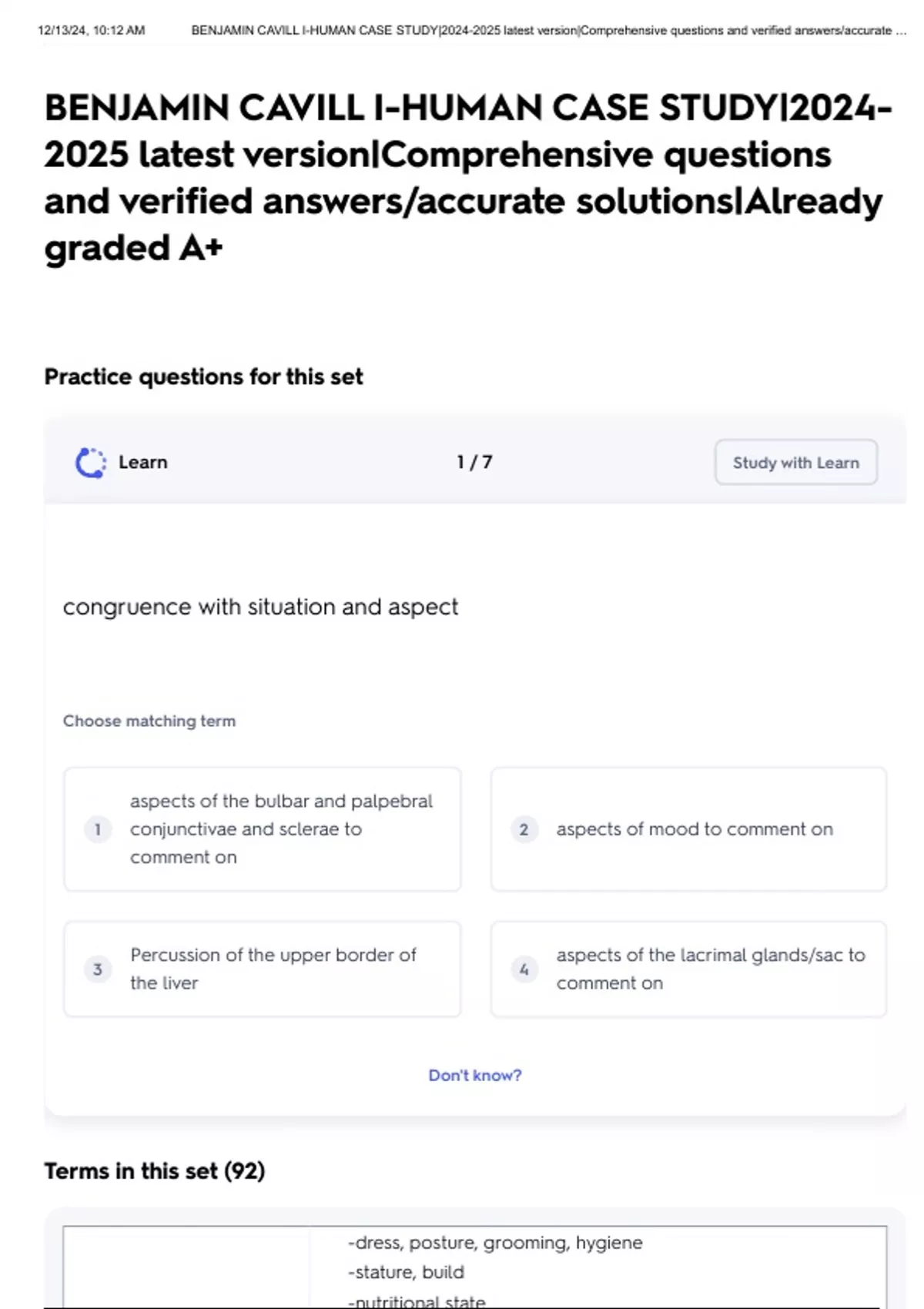Viewport: 924px width, 1309px height.
Task: Click the 1 / 7 question counter
Action: coord(474,462)
